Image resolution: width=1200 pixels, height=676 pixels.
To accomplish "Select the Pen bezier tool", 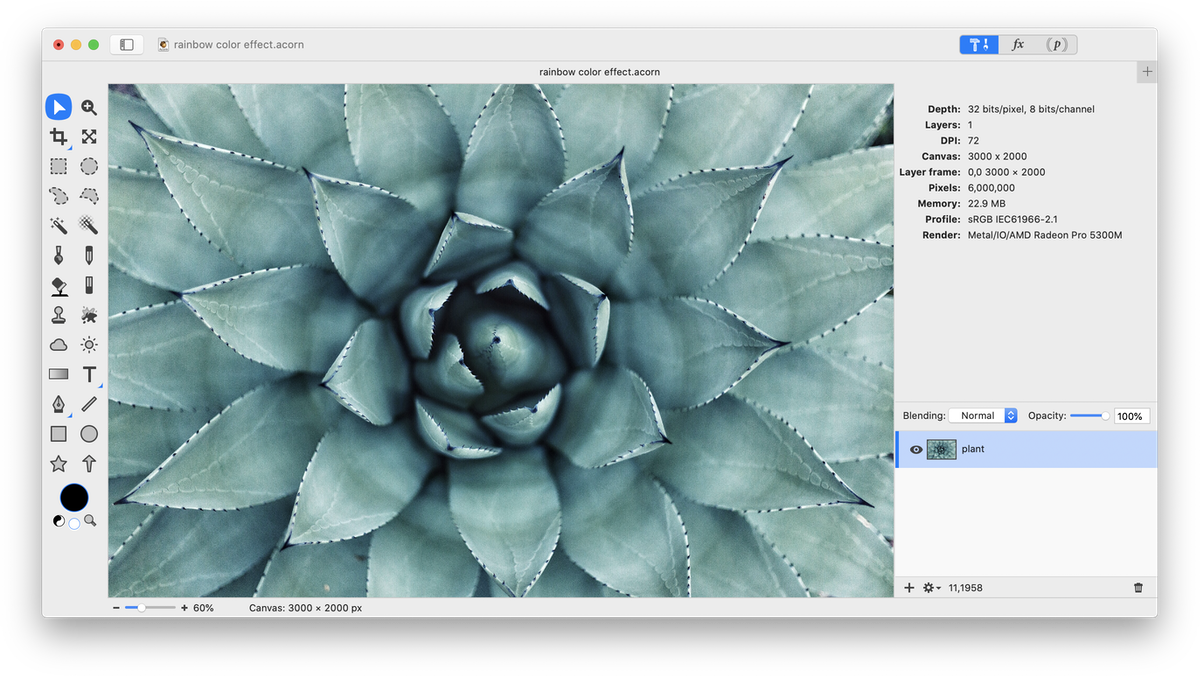I will pos(59,404).
